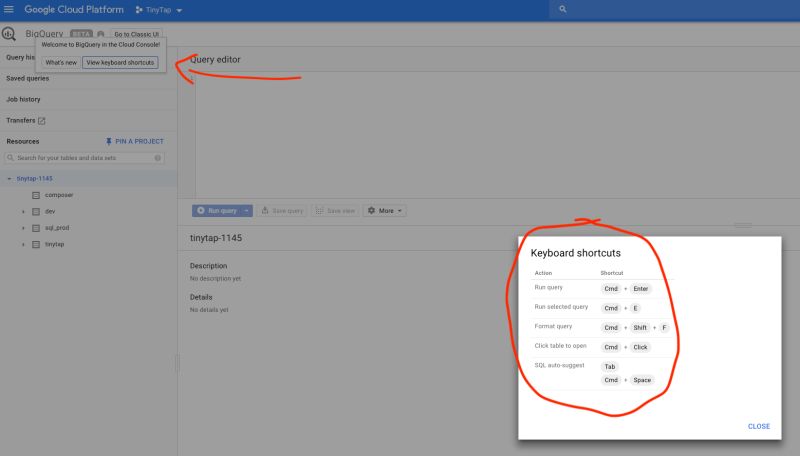This screenshot has width=800, height=456.
Task: Click the composer dataset icon
Action: point(36,195)
